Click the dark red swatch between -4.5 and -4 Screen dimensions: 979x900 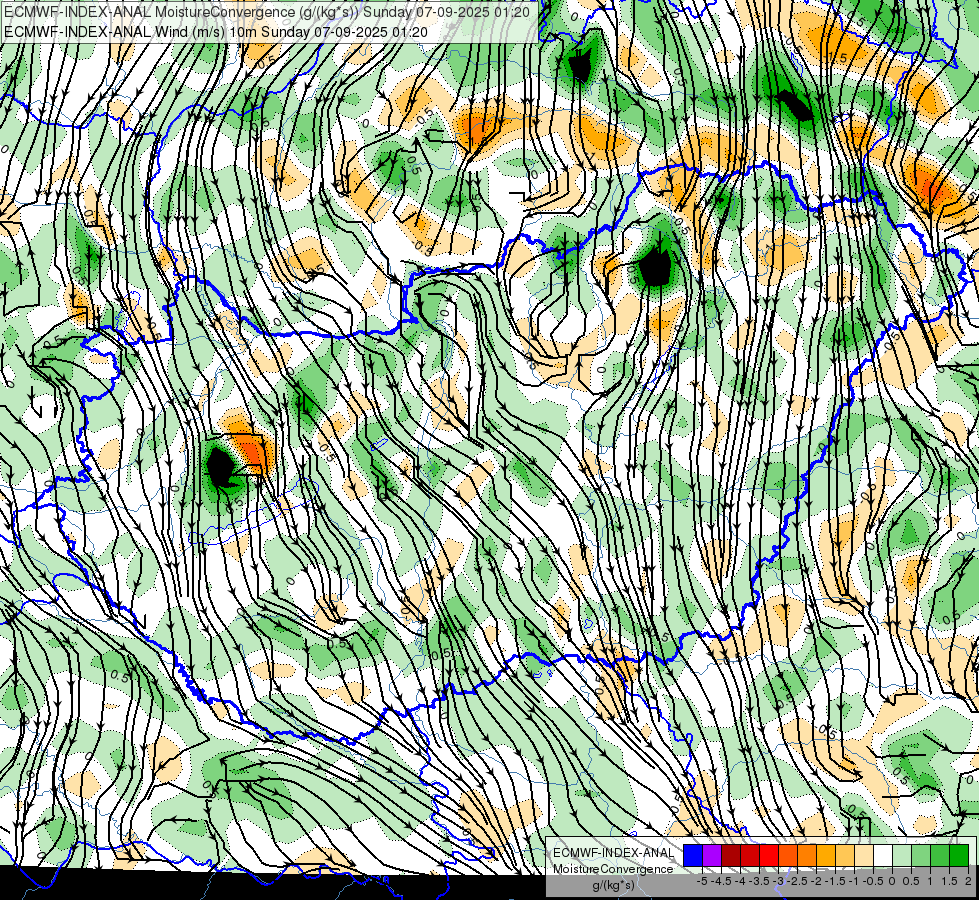[731, 855]
